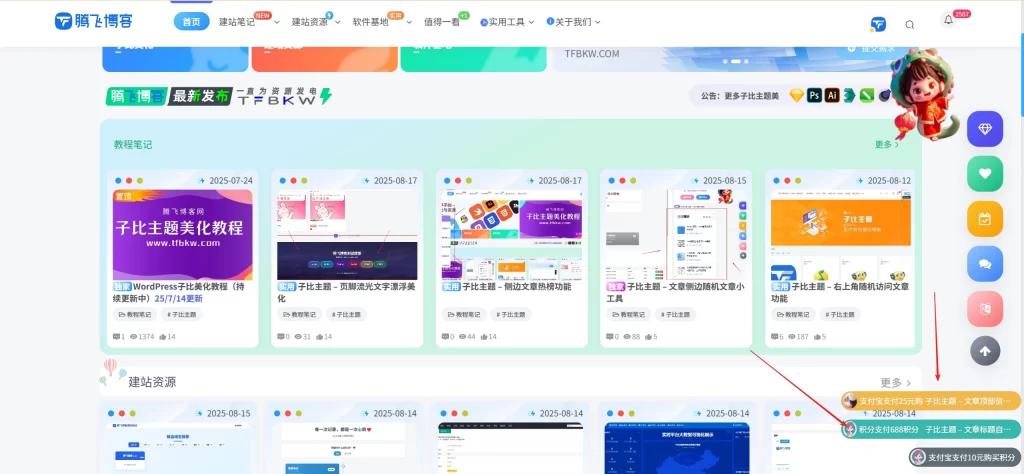1024x474 pixels.
Task: Click the green heart sidebar button
Action: tap(985, 174)
